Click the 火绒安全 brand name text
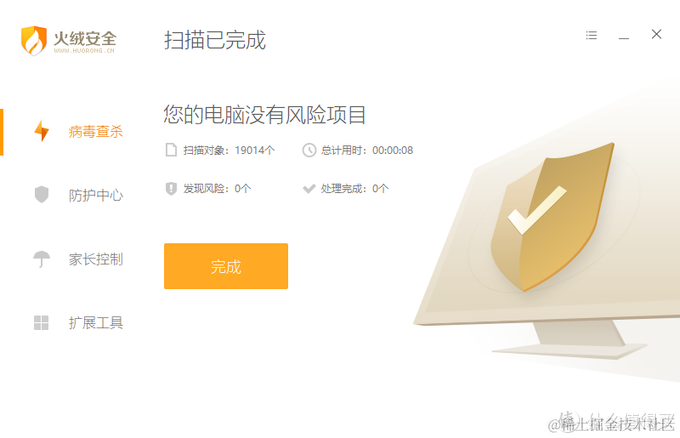680x438 pixels. pyautogui.click(x=85, y=38)
